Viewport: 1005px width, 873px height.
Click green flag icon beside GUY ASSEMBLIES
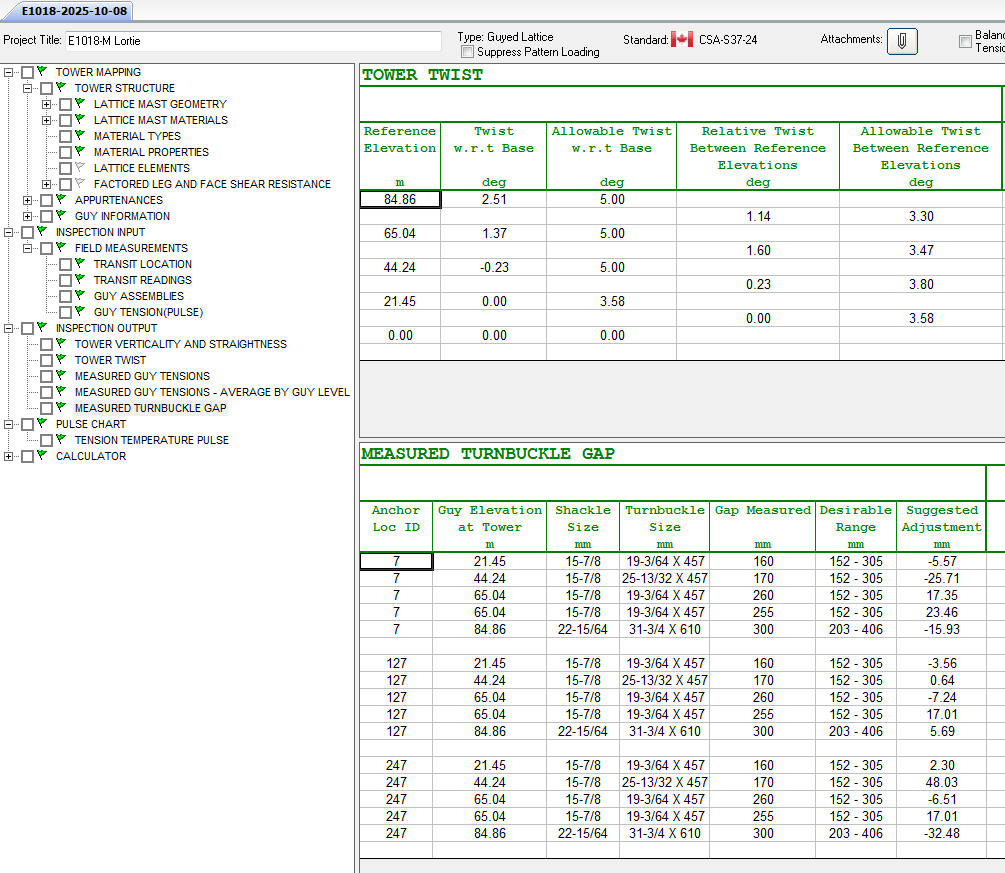coord(80,295)
